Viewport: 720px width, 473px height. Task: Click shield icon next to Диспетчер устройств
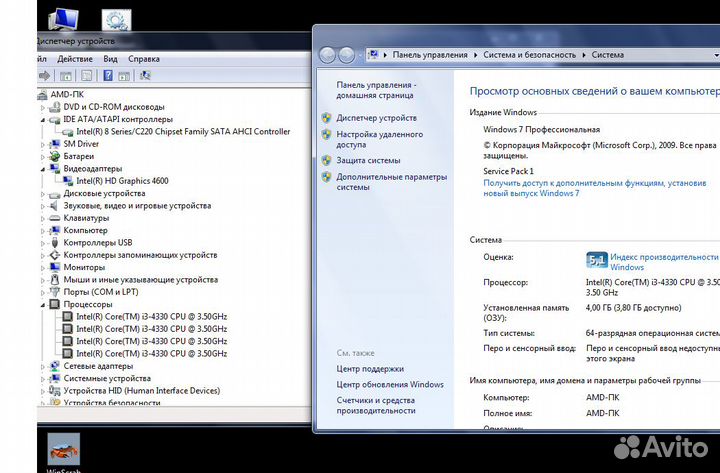click(x=326, y=118)
